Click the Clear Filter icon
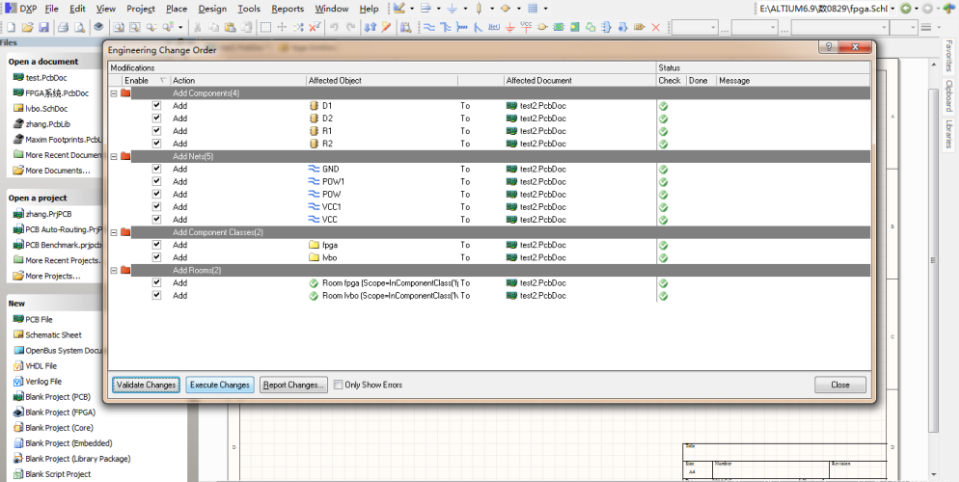This screenshot has width=959, height=482. tap(314, 28)
